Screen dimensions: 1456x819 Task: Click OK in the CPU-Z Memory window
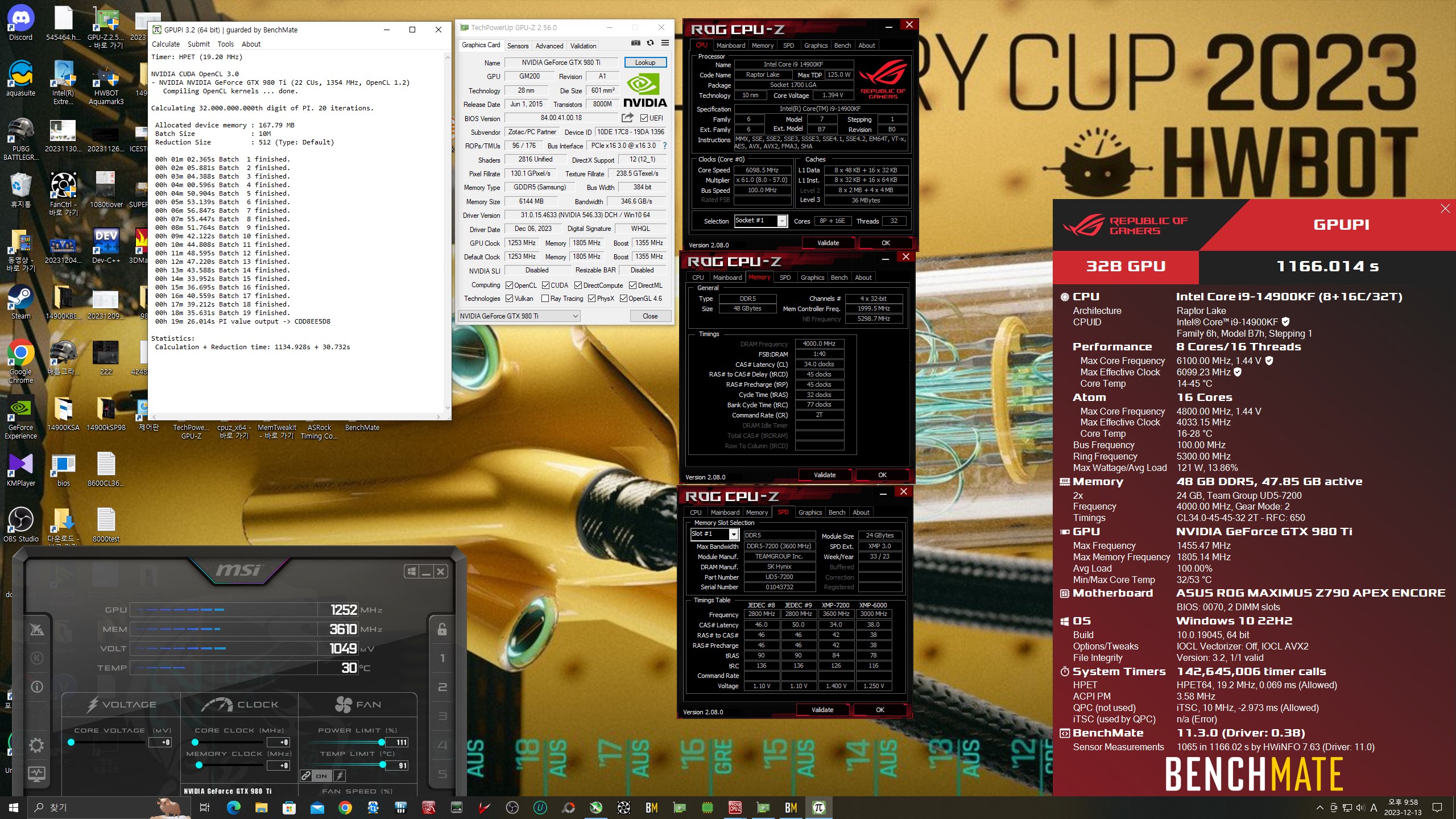point(882,475)
